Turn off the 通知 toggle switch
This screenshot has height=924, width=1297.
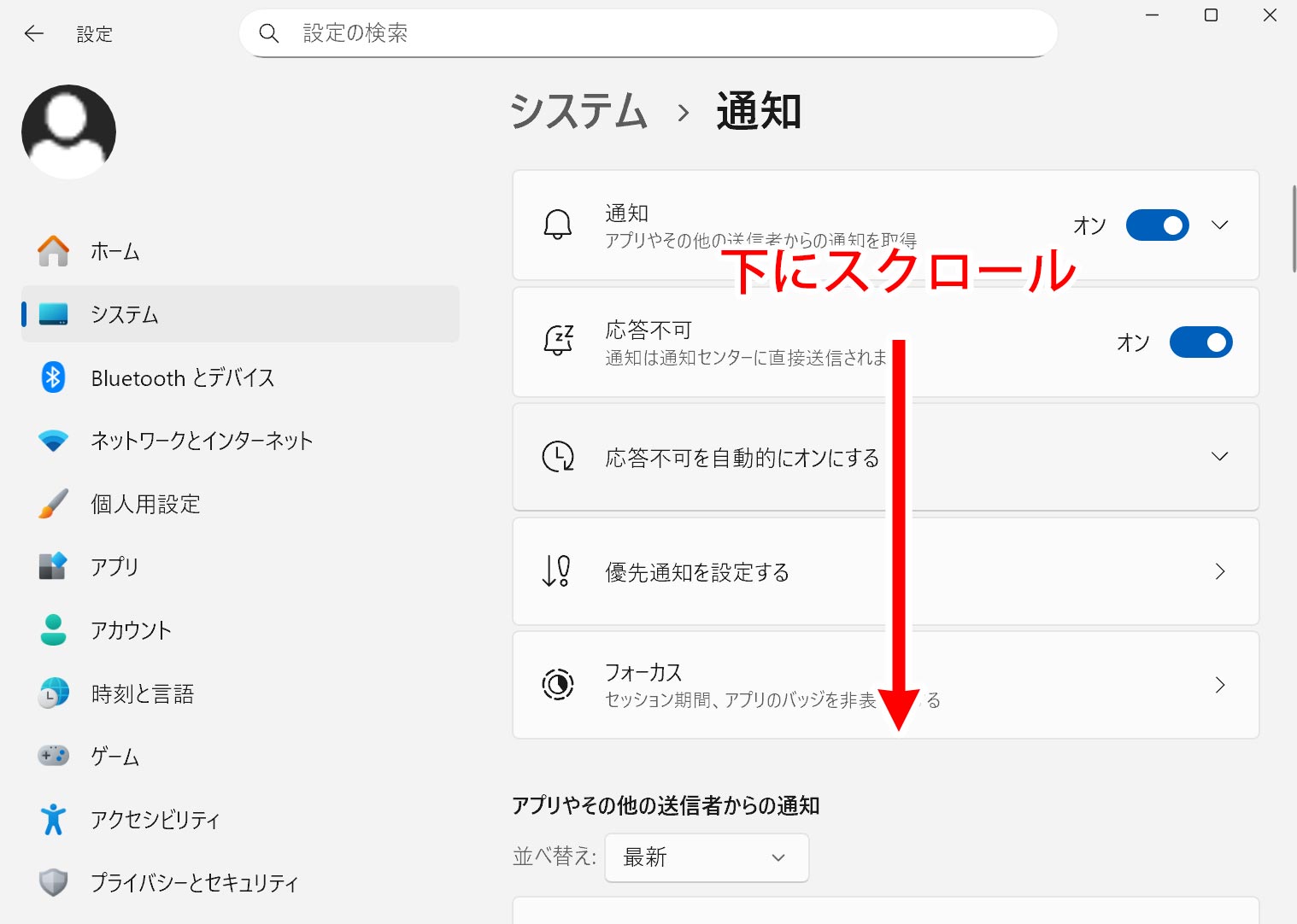(1157, 225)
